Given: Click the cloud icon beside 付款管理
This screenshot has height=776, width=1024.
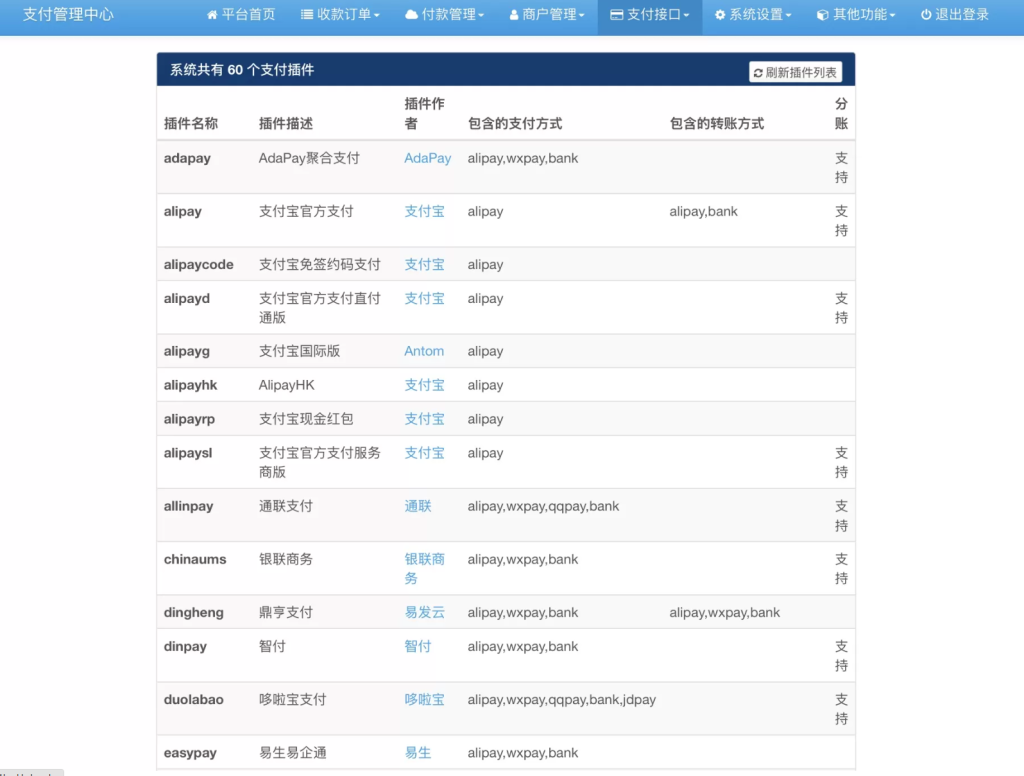Looking at the screenshot, I should [411, 14].
